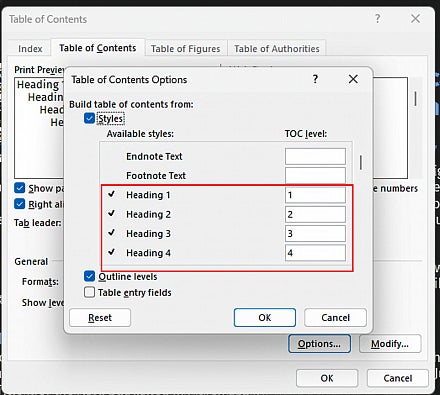The width and height of the screenshot is (440, 395).
Task: Switch to the Index tab
Action: click(x=30, y=49)
